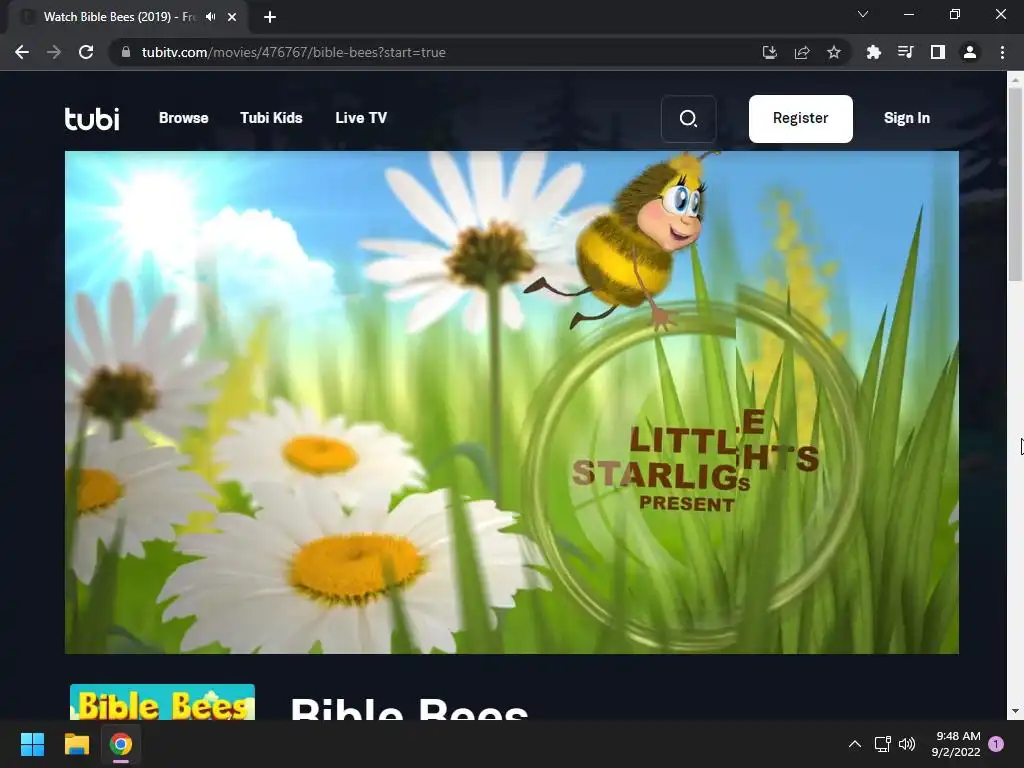This screenshot has height=768, width=1024.
Task: Open Live TV page
Action: (x=361, y=118)
